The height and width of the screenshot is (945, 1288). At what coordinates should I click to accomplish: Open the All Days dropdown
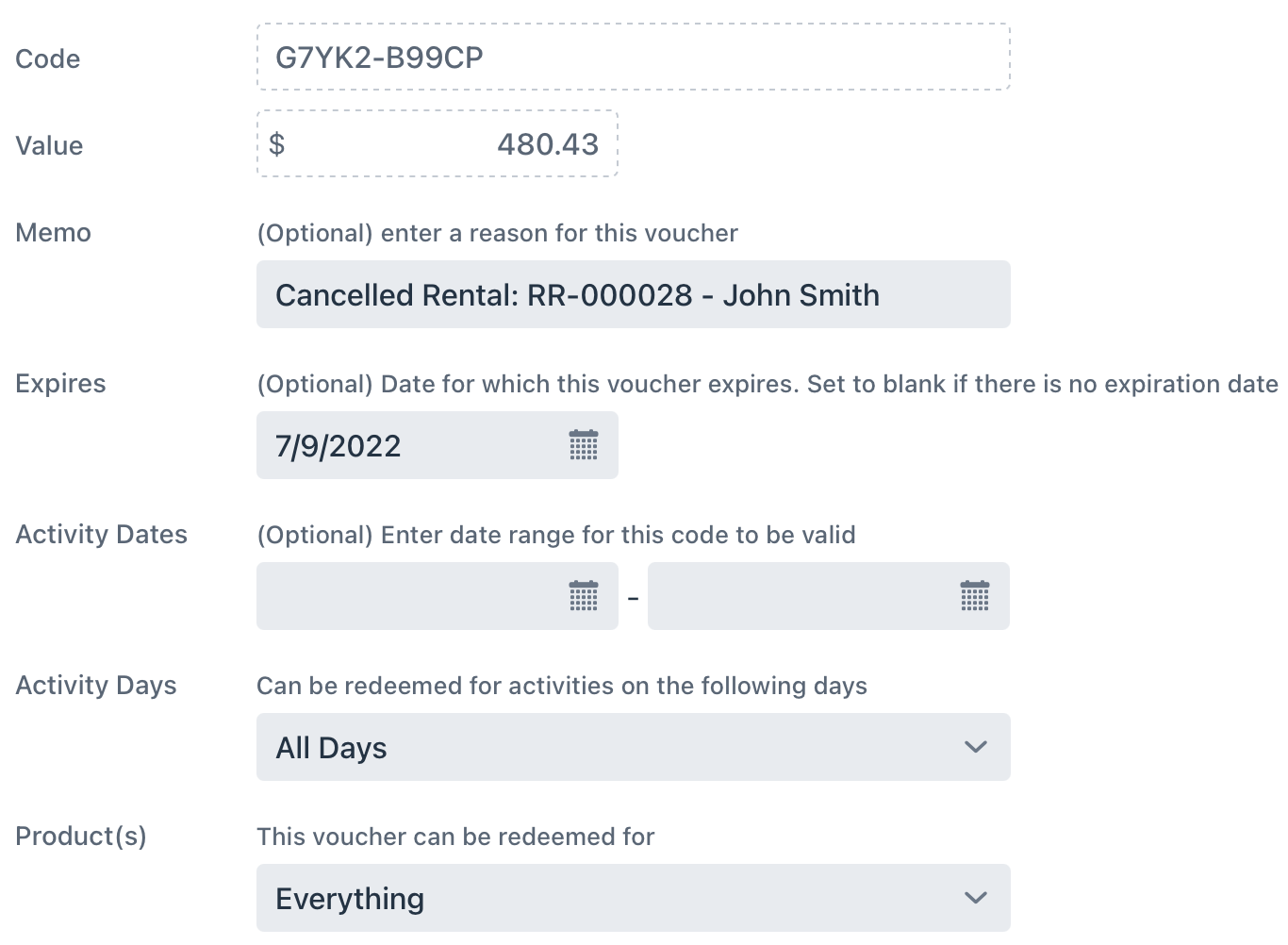(633, 747)
